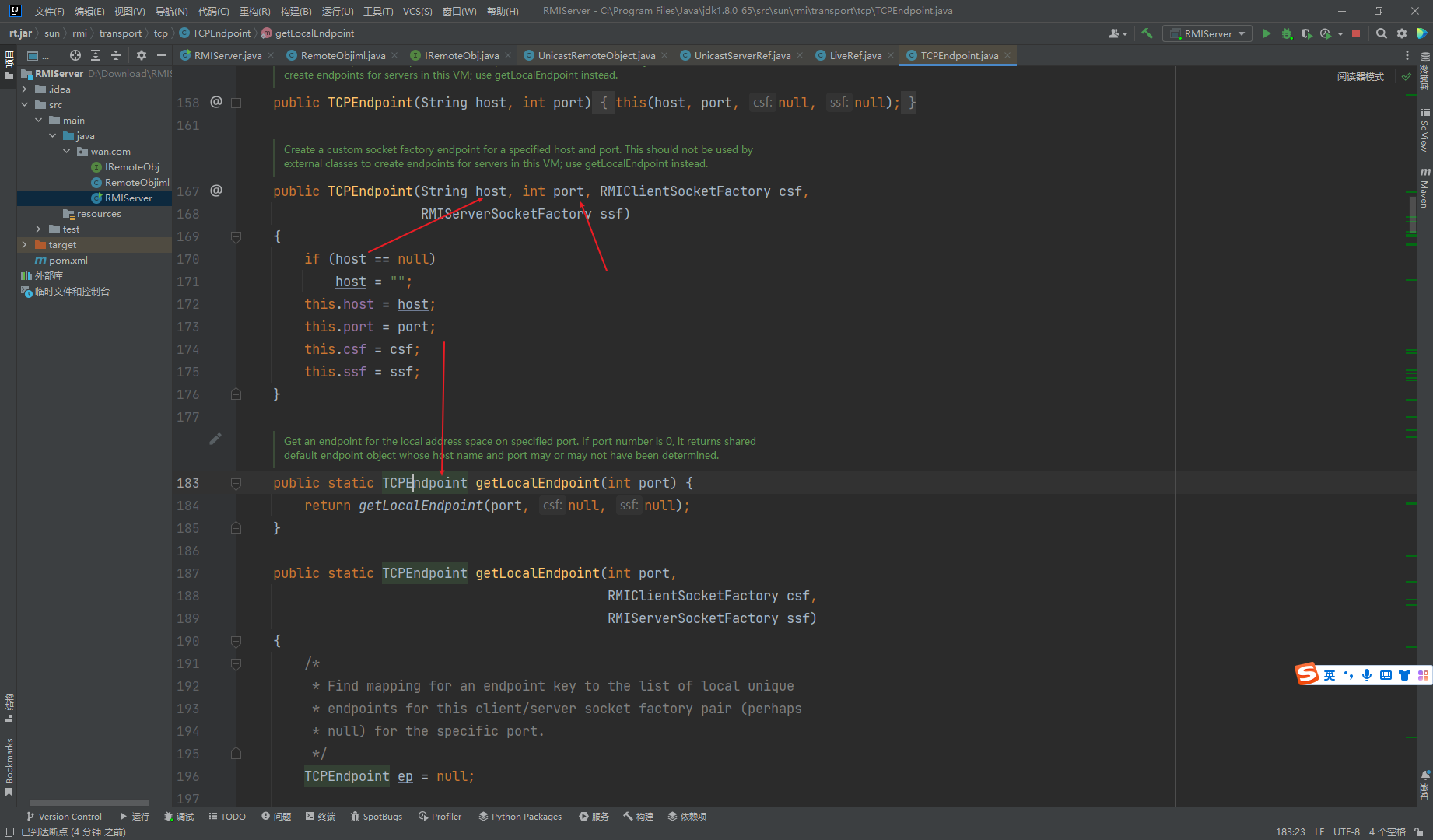Toggle the 英 language switch in the Sogou bar
The height and width of the screenshot is (840, 1433).
click(1329, 675)
